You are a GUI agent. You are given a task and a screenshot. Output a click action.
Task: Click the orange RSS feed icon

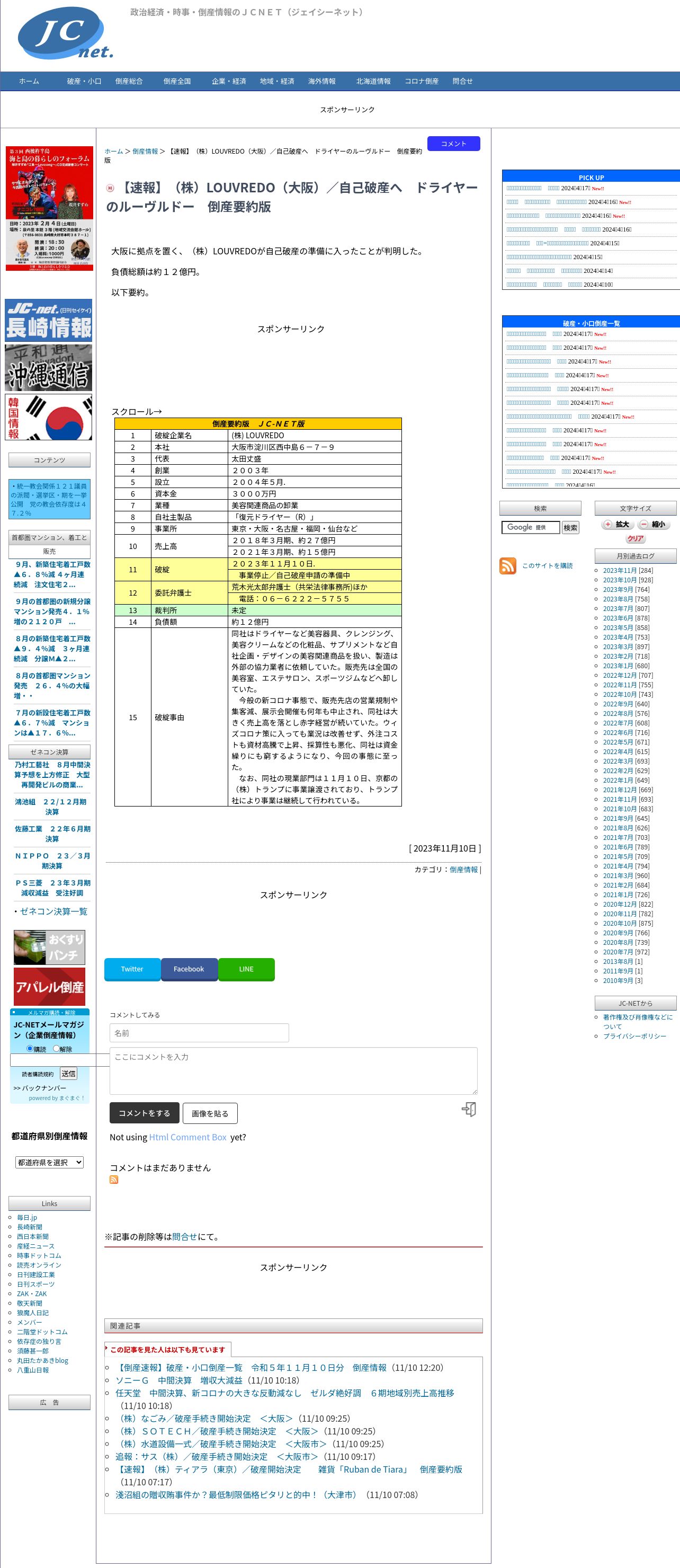tap(507, 565)
